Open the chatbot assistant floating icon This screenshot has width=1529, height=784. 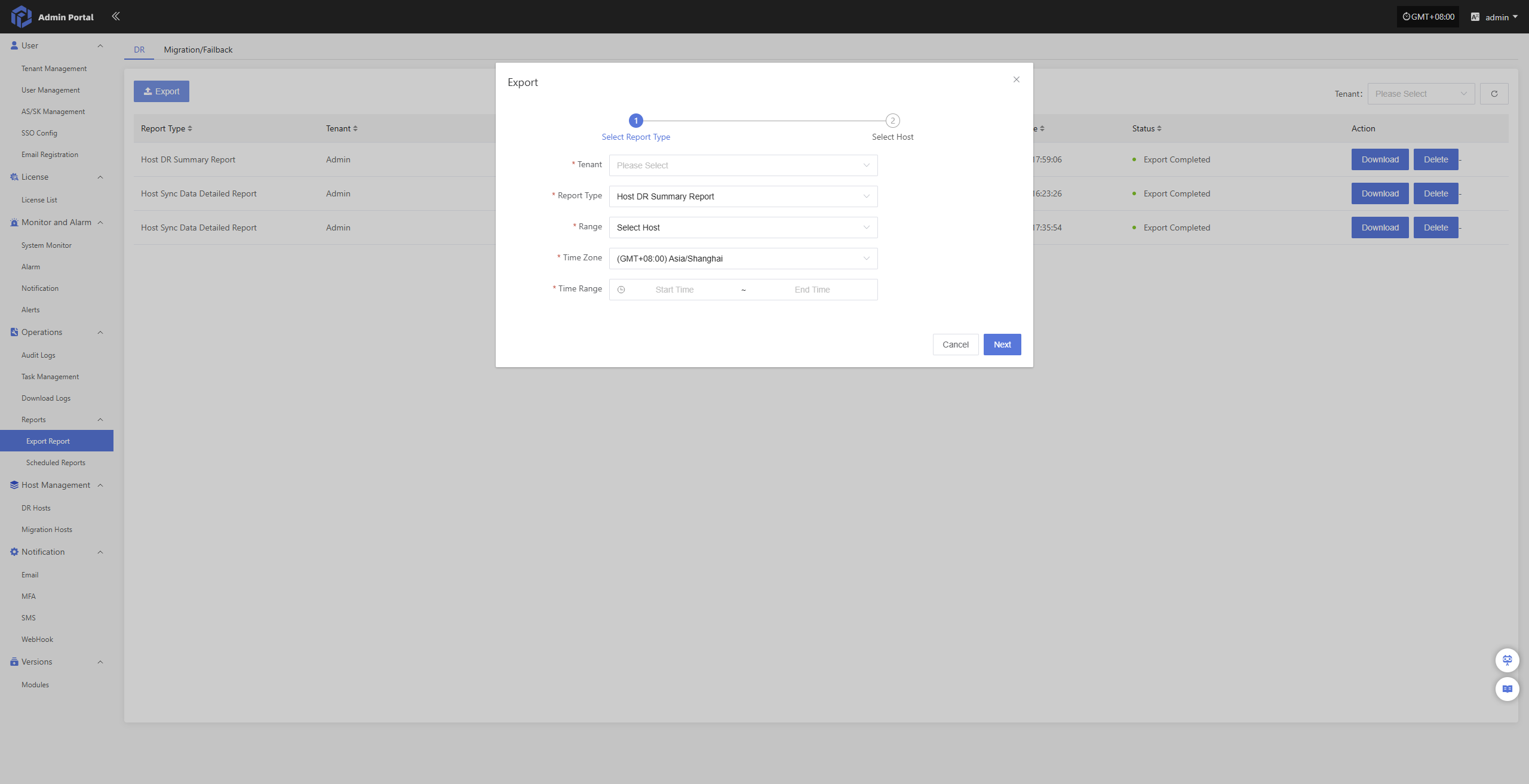(1507, 660)
